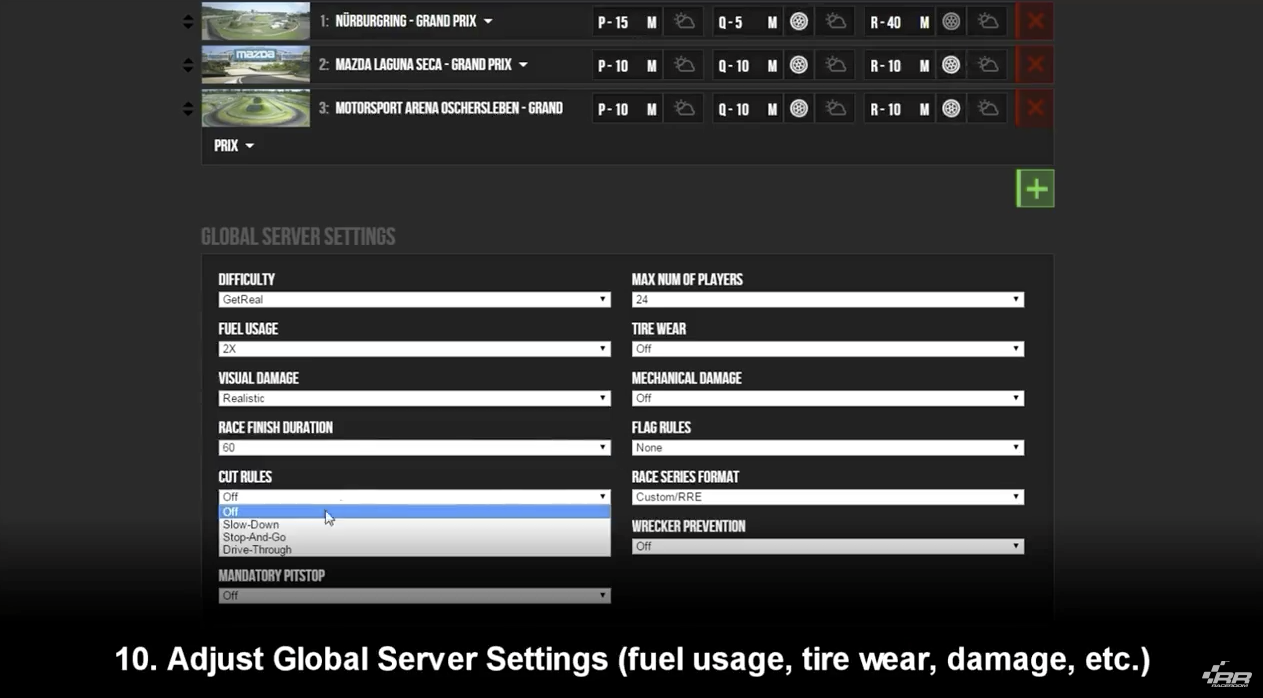Open Mandatory Pitstop dropdown
This screenshot has width=1263, height=698.
pos(414,595)
